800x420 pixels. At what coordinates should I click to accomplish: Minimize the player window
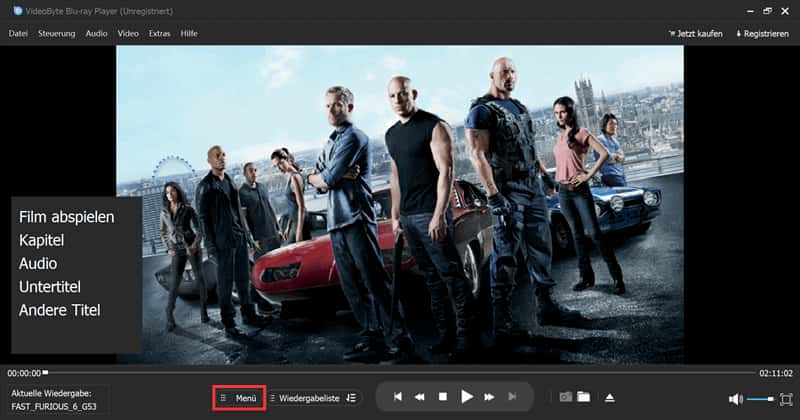(x=751, y=11)
